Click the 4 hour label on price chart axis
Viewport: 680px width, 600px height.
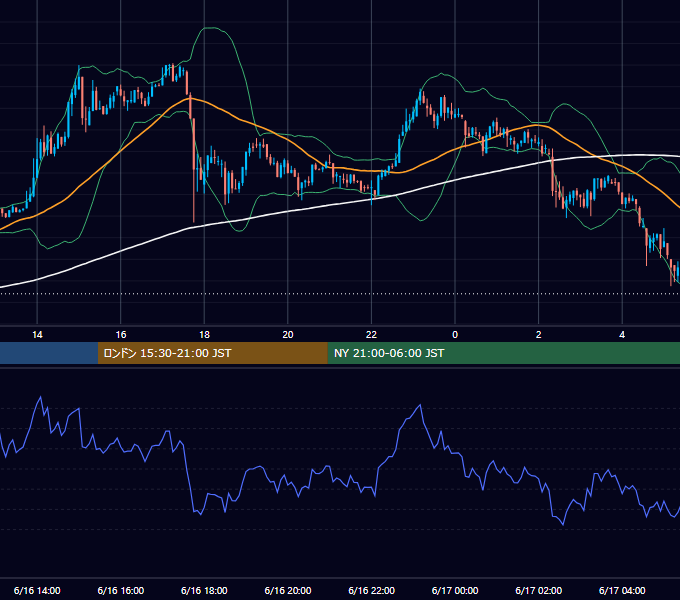622,335
